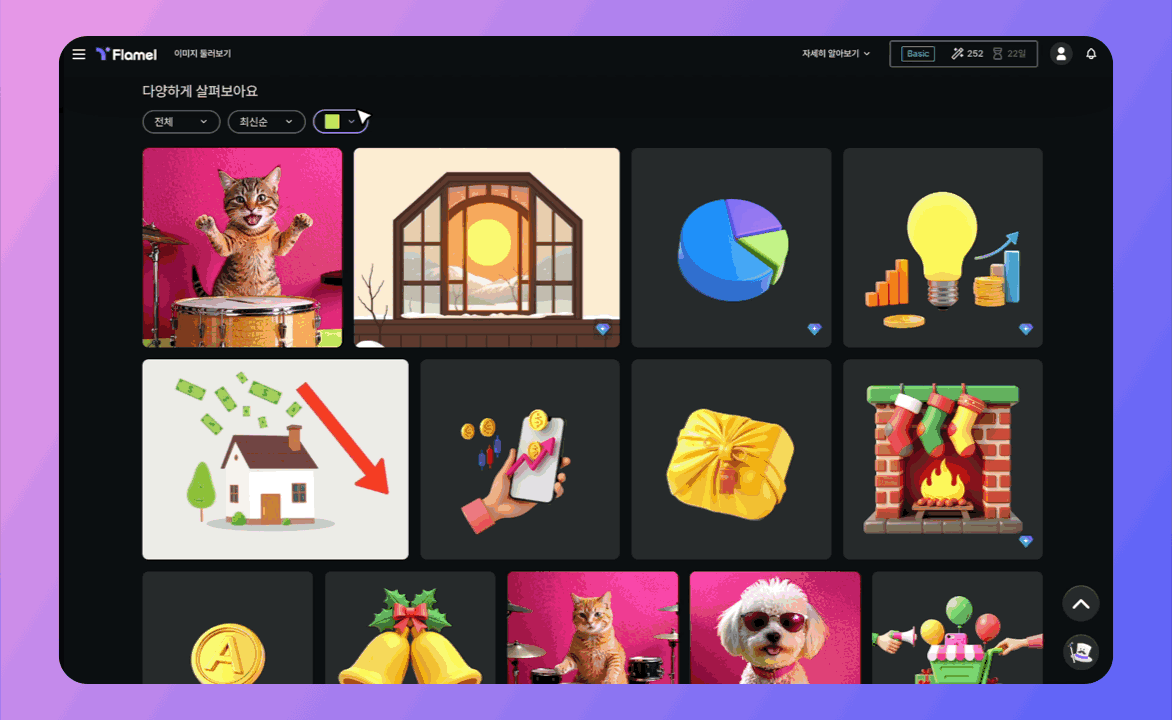Expand the 전체 category dropdown
The height and width of the screenshot is (720, 1172).
[180, 121]
